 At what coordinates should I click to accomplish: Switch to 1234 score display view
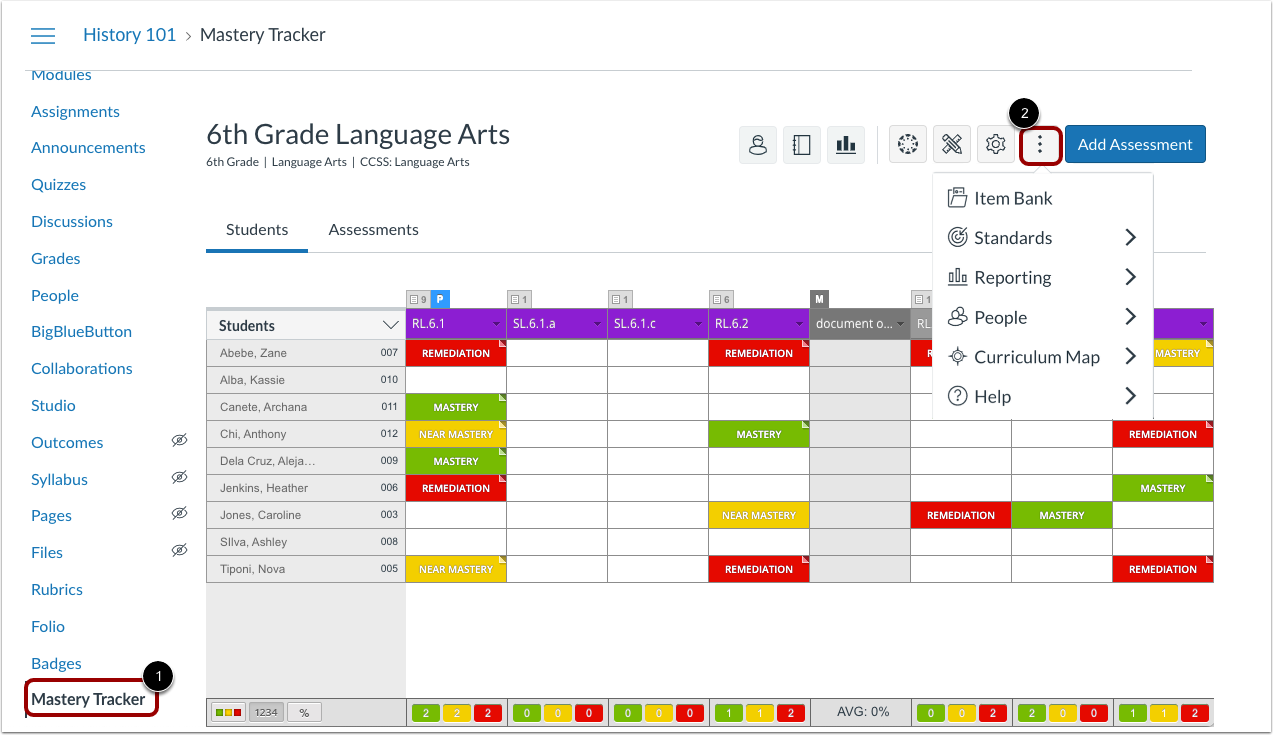265,713
